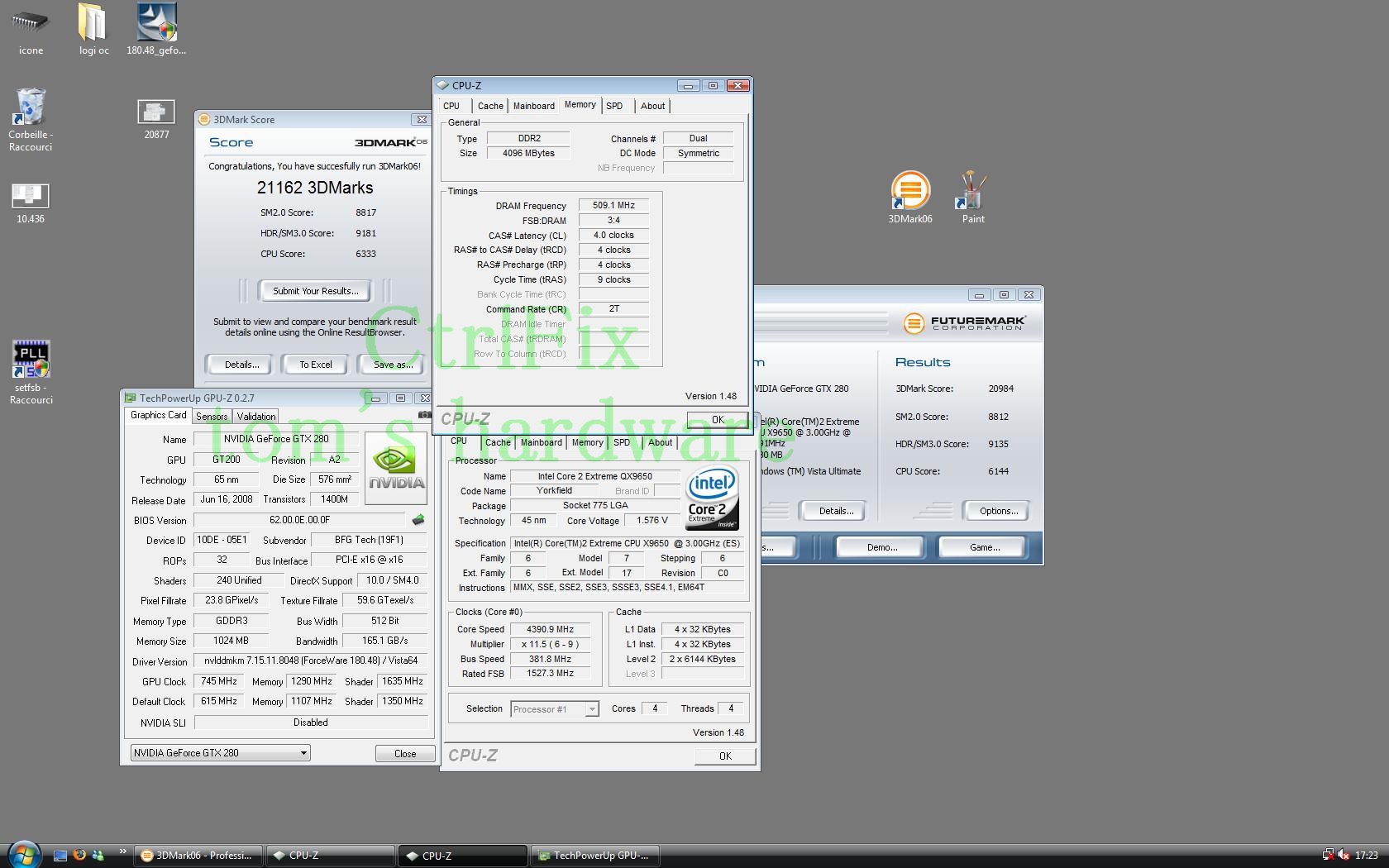The image size is (1389, 868).
Task: Launch the 3DMark06 desktop shortcut
Action: coord(910,197)
